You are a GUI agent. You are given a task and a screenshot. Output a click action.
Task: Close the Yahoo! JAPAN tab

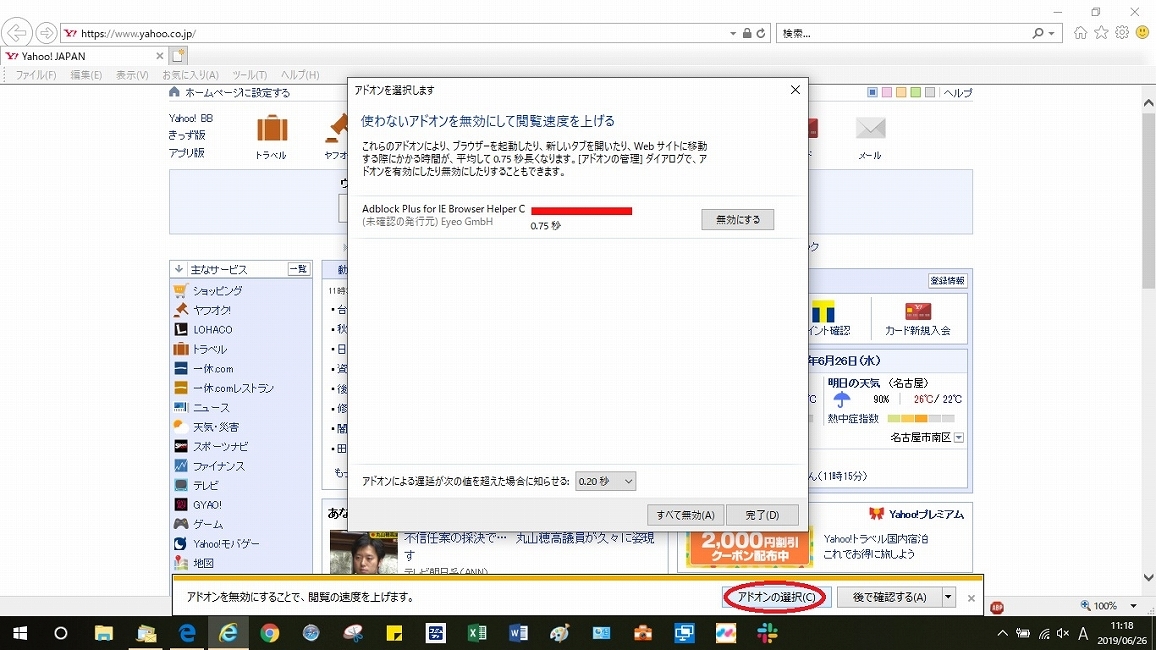(x=159, y=56)
